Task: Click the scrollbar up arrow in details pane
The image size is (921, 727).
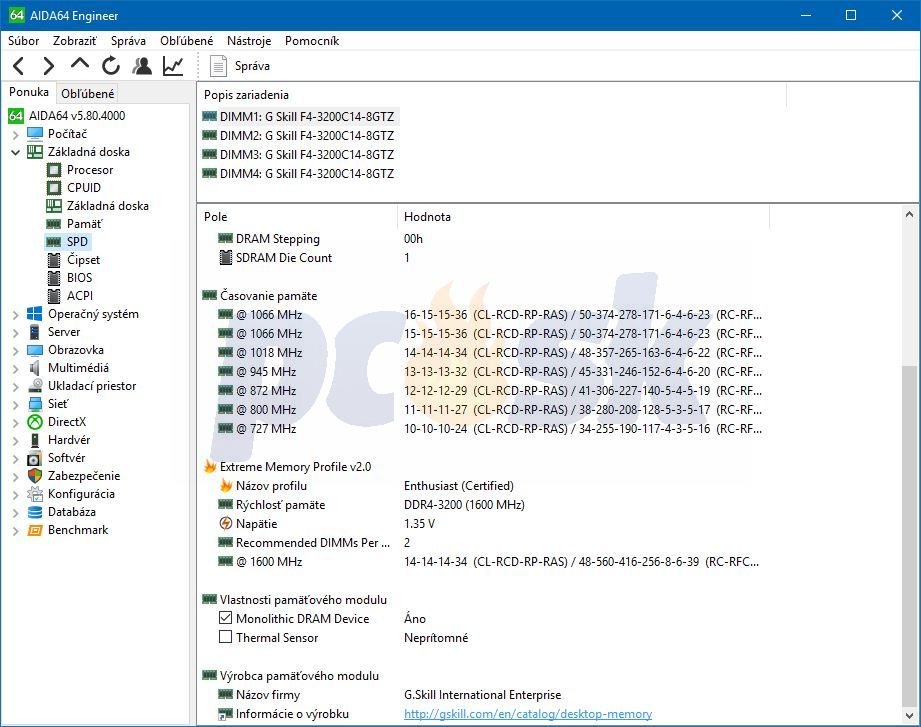Action: 909,215
